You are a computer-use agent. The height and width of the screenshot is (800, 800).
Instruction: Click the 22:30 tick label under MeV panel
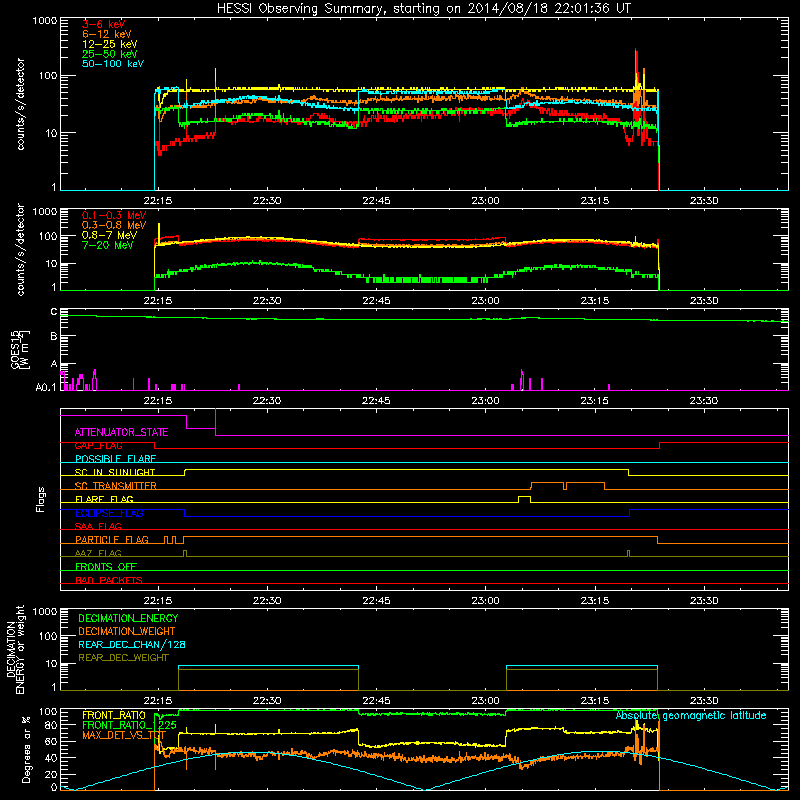[267, 301]
